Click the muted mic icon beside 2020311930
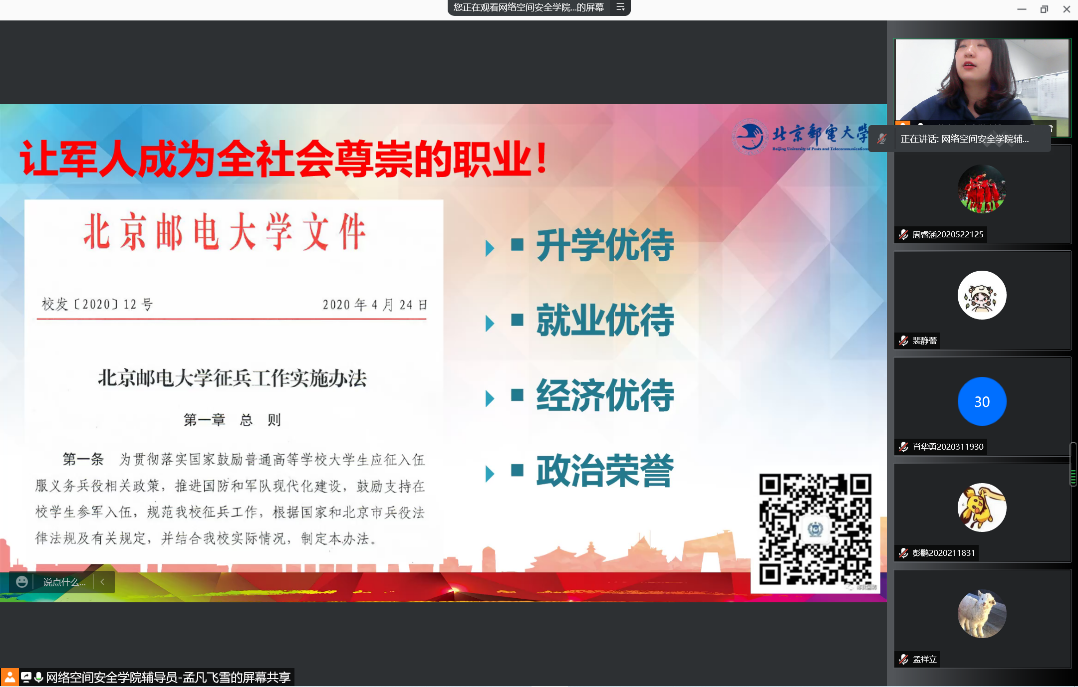Viewport: 1078px width, 687px height. click(x=903, y=447)
